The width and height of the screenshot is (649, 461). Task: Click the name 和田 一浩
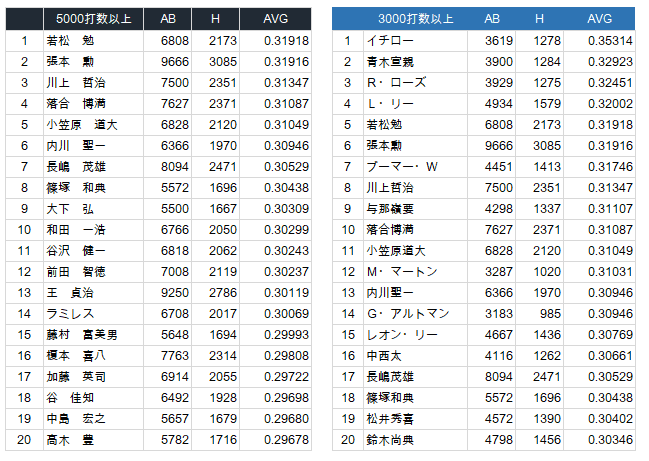(76, 230)
